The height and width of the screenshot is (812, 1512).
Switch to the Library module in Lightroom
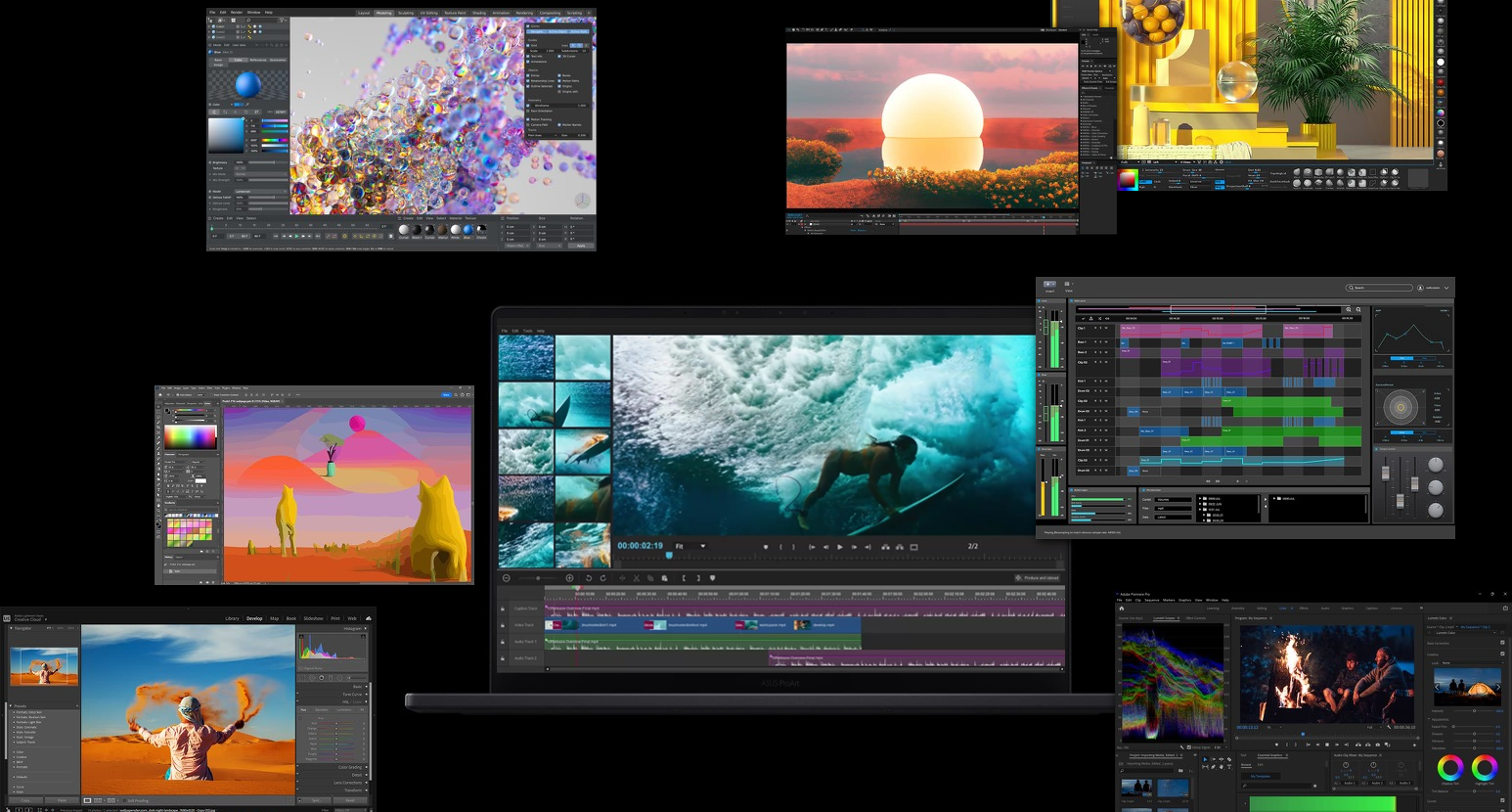[x=232, y=618]
